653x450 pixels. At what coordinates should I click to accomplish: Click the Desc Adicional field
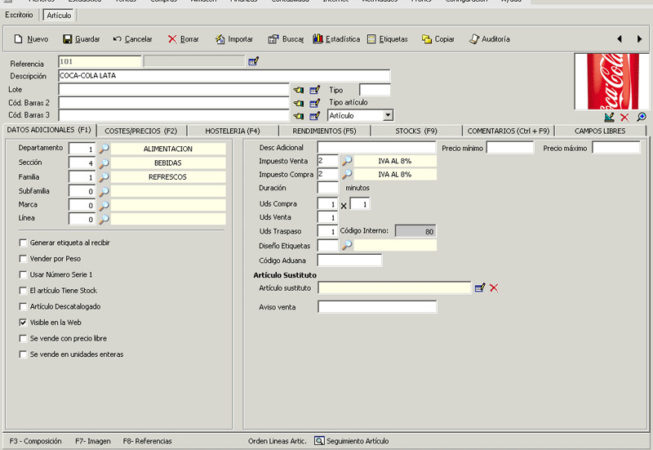376,147
